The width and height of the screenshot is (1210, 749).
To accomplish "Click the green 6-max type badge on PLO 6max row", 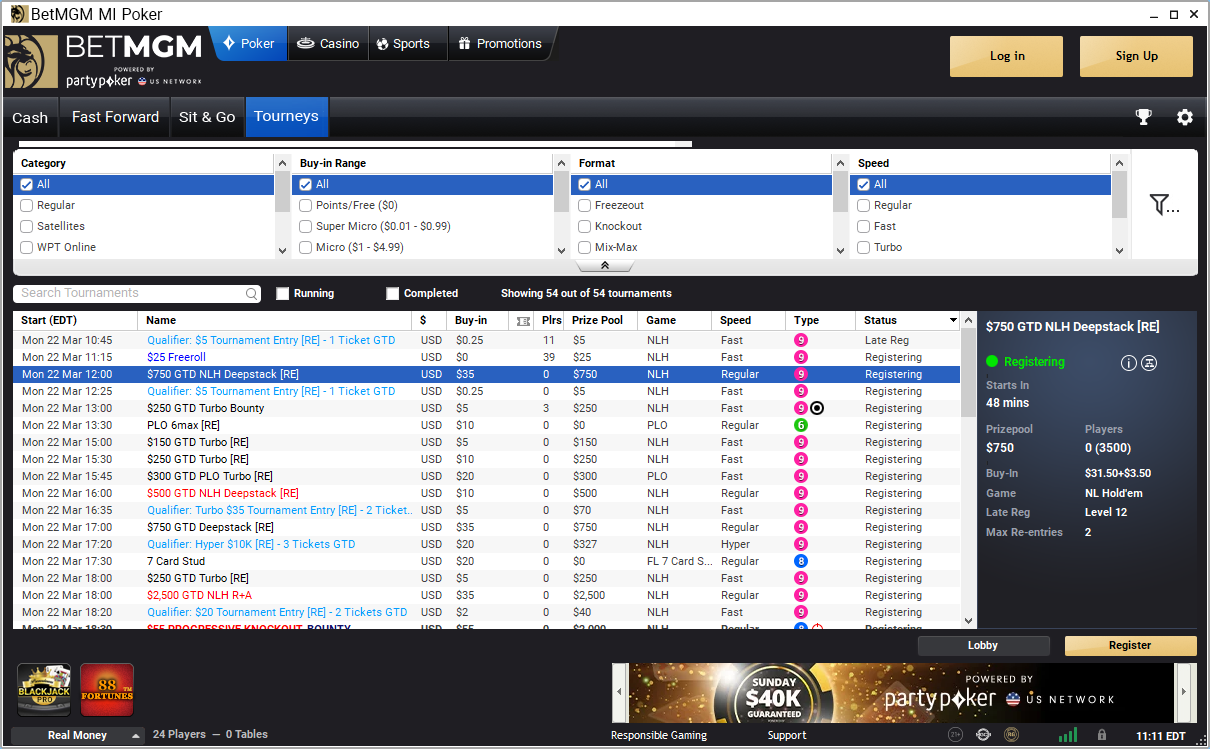I will click(x=801, y=425).
